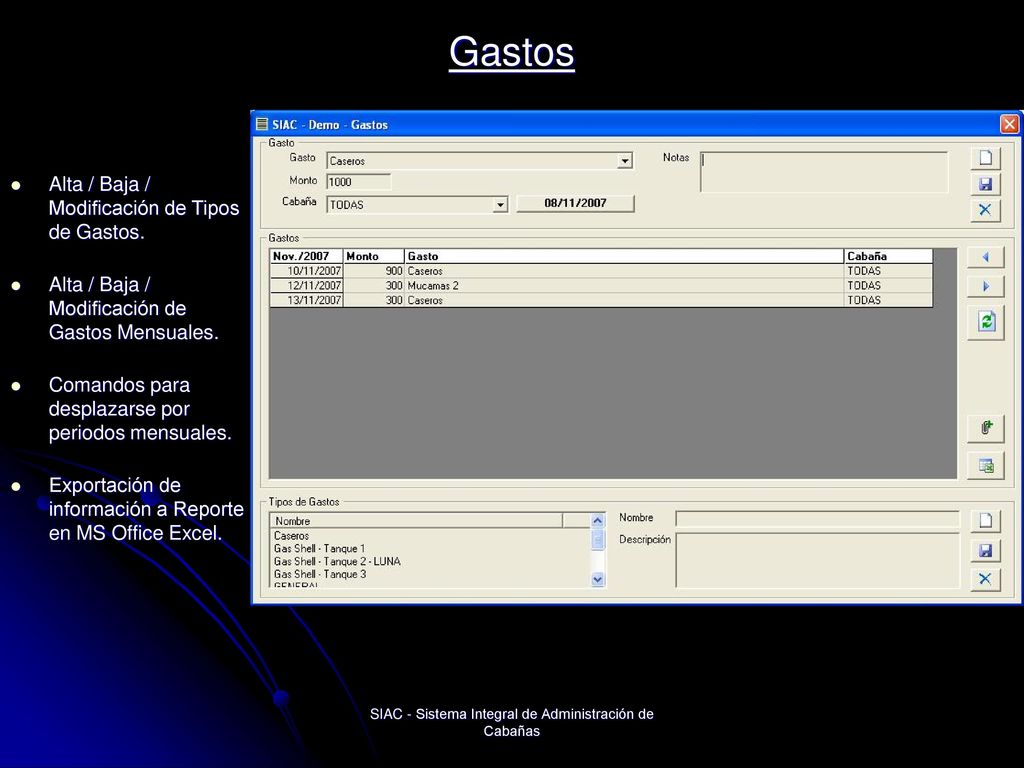
Task: Click the 900 amount cell
Action: (374, 271)
